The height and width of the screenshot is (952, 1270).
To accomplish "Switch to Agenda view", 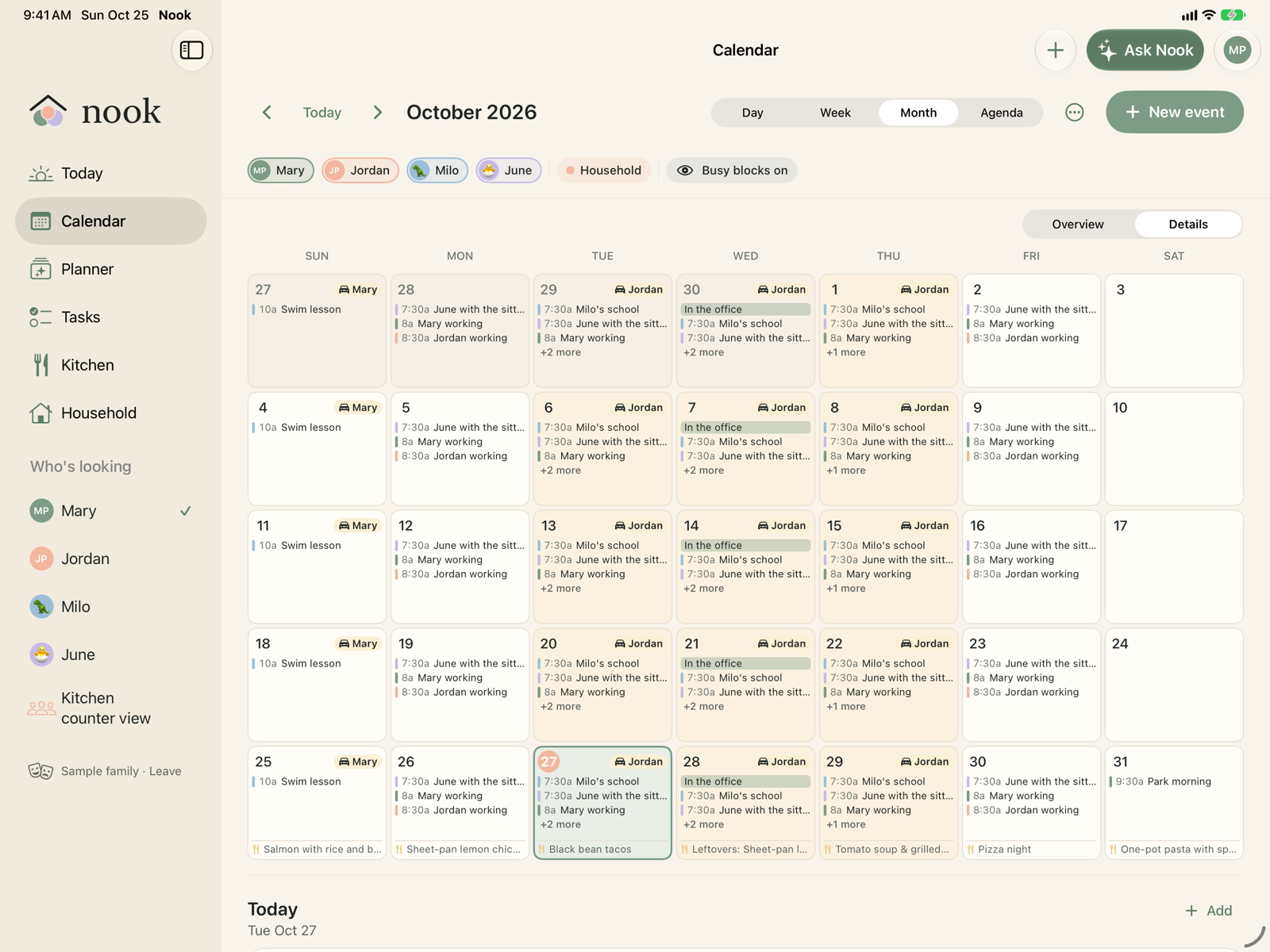I will [x=1001, y=113].
